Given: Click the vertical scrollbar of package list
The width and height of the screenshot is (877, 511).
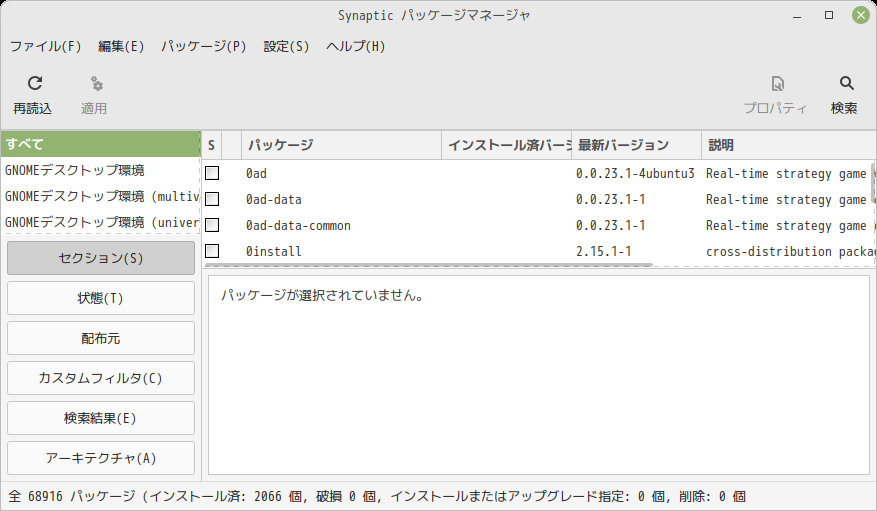Looking at the screenshot, I should click(874, 184).
